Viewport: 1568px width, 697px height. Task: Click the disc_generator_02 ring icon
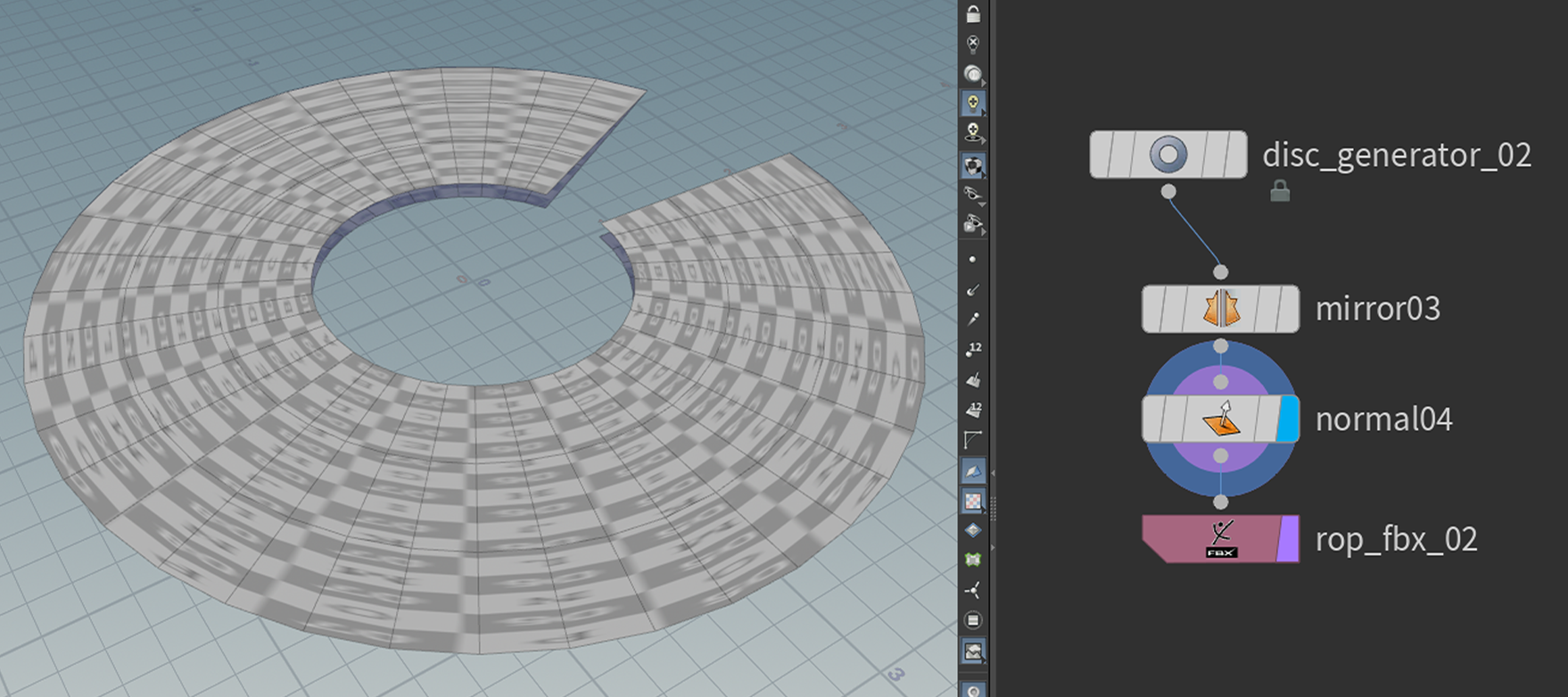point(1168,154)
